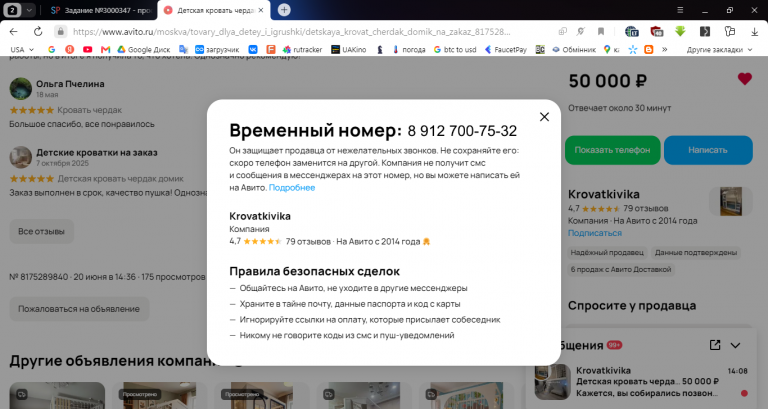Open the translate bookmark icon
The width and height of the screenshot is (768, 409).
[x=183, y=49]
